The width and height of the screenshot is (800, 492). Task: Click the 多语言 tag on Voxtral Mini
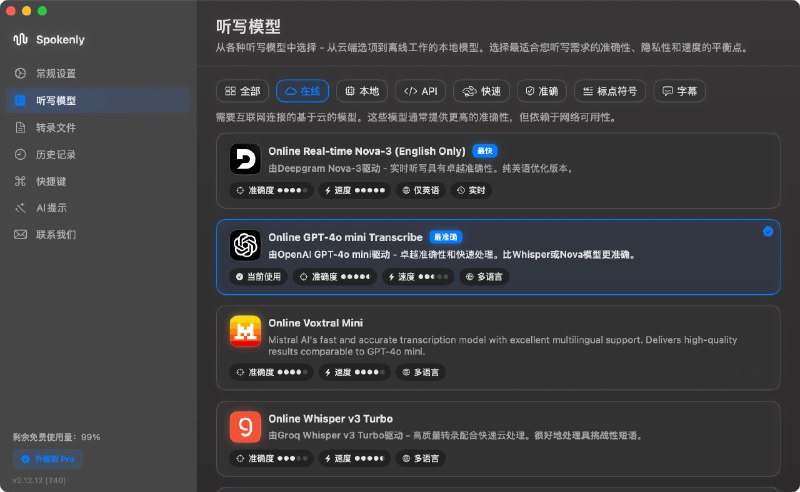(421, 372)
